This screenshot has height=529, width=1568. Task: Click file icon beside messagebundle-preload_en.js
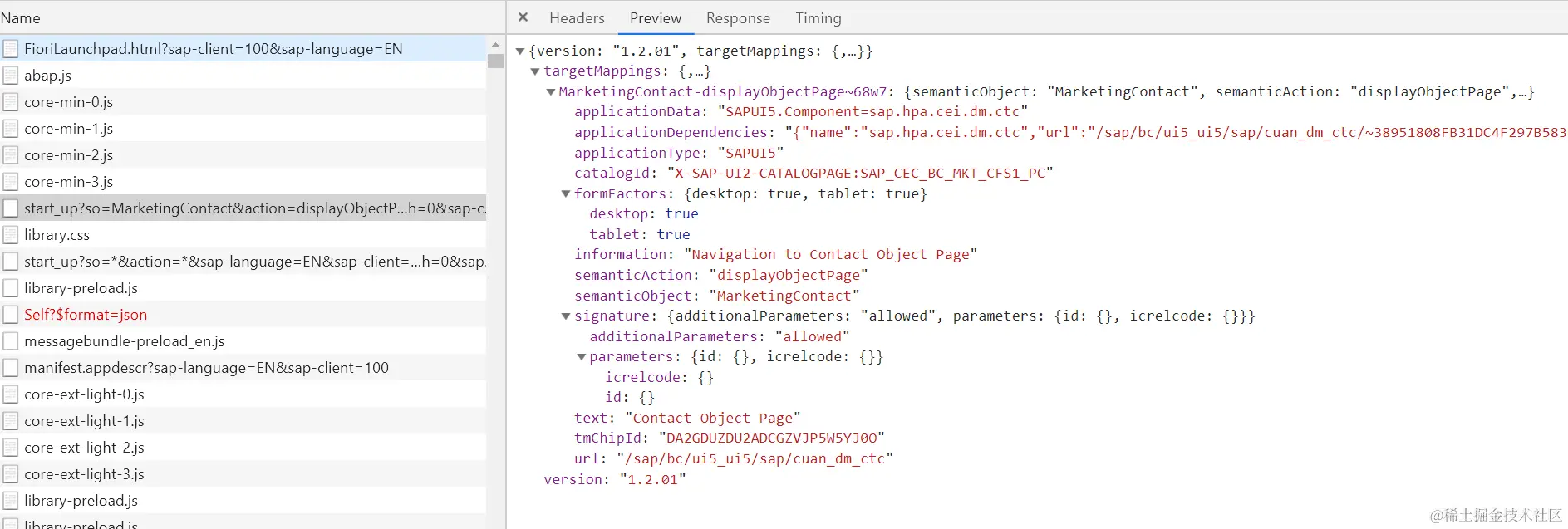[x=11, y=341]
